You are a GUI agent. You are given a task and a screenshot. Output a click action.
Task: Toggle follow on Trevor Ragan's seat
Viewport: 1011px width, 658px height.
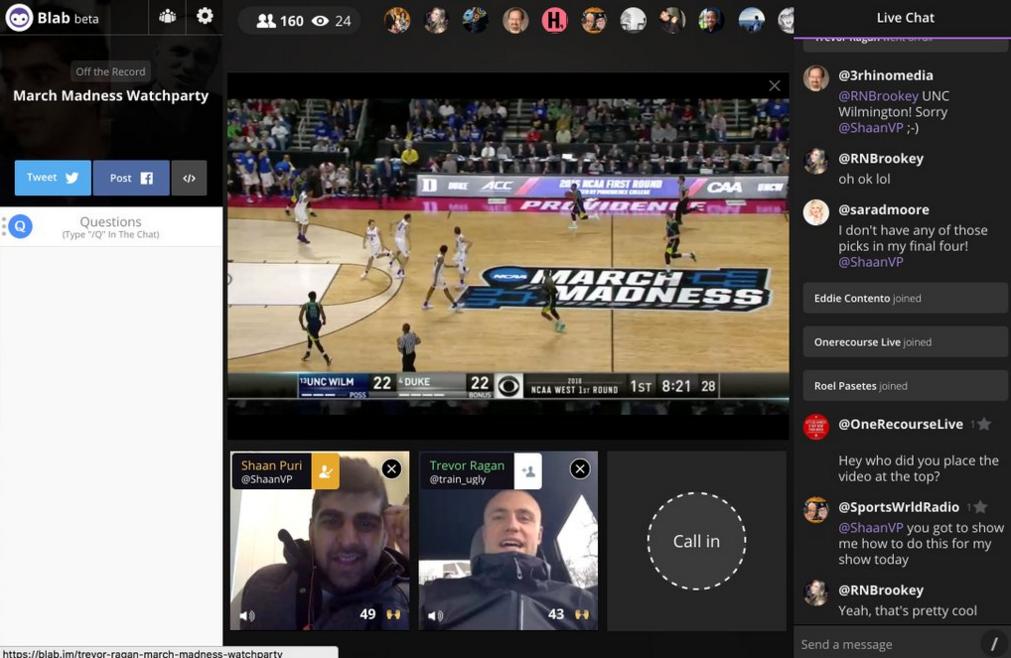pyautogui.click(x=528, y=471)
